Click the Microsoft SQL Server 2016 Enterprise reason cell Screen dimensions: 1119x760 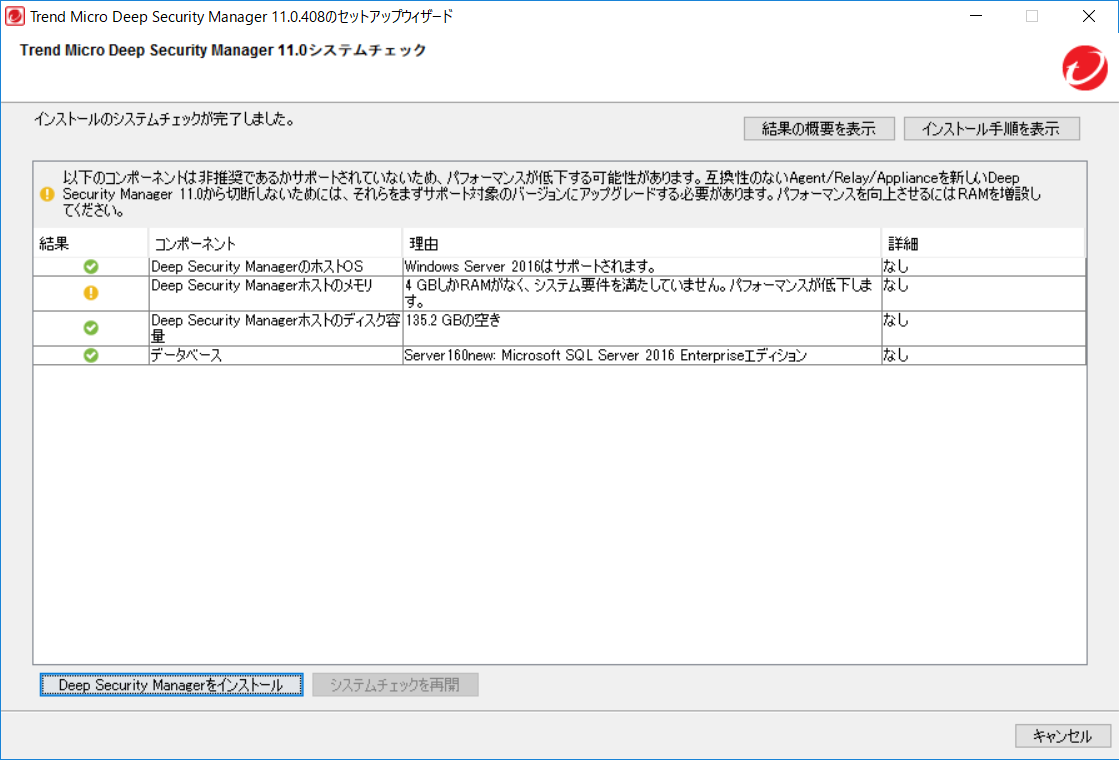click(x=642, y=355)
